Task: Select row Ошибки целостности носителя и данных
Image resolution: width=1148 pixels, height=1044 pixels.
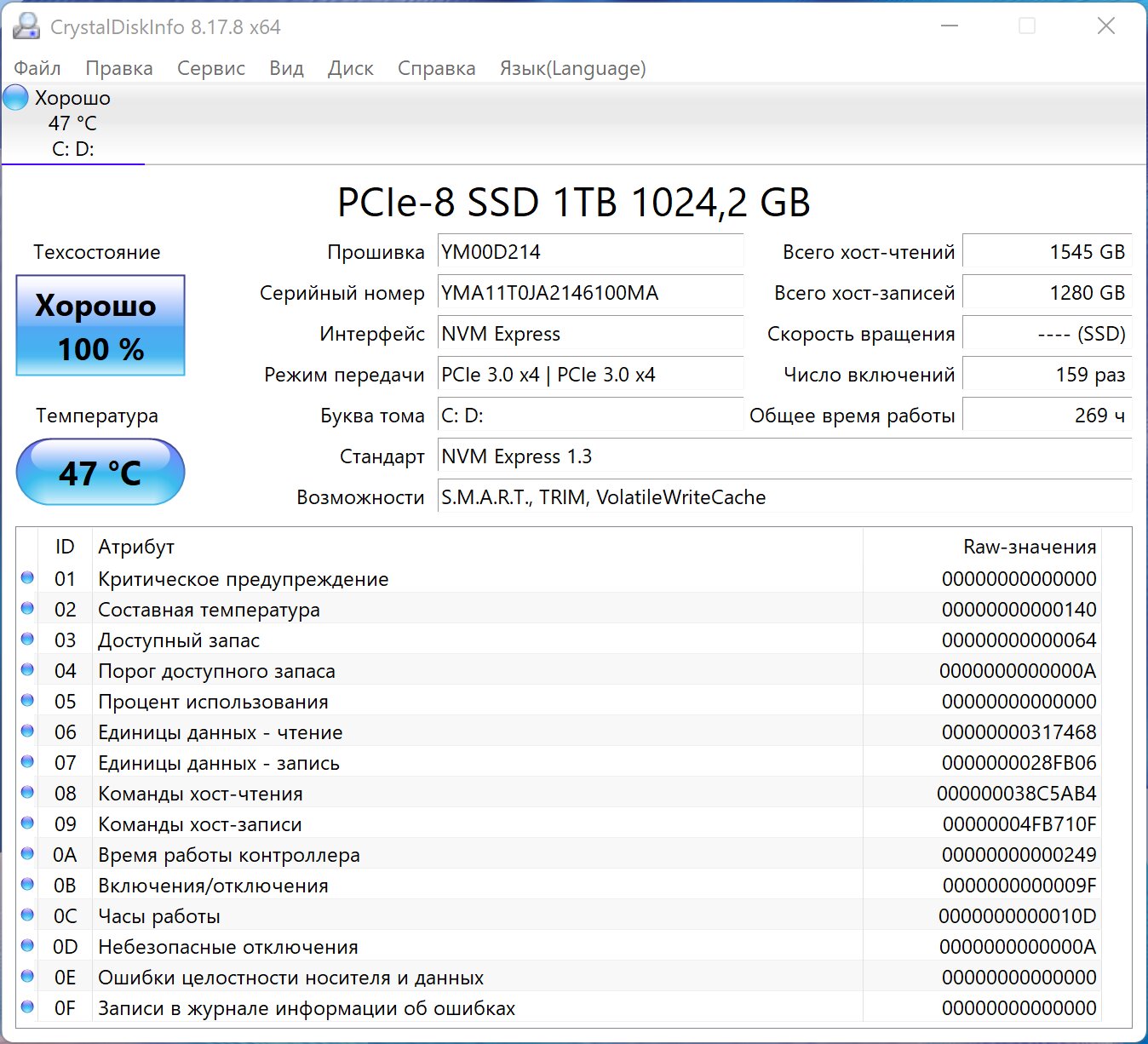Action: click(559, 978)
